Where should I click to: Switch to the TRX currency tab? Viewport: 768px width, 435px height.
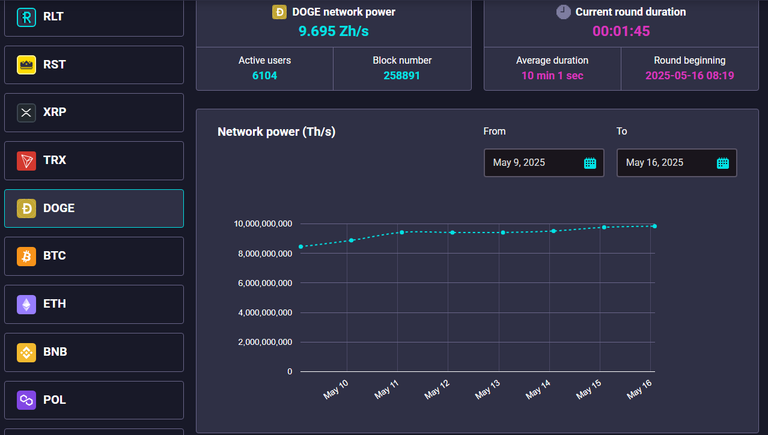point(94,161)
